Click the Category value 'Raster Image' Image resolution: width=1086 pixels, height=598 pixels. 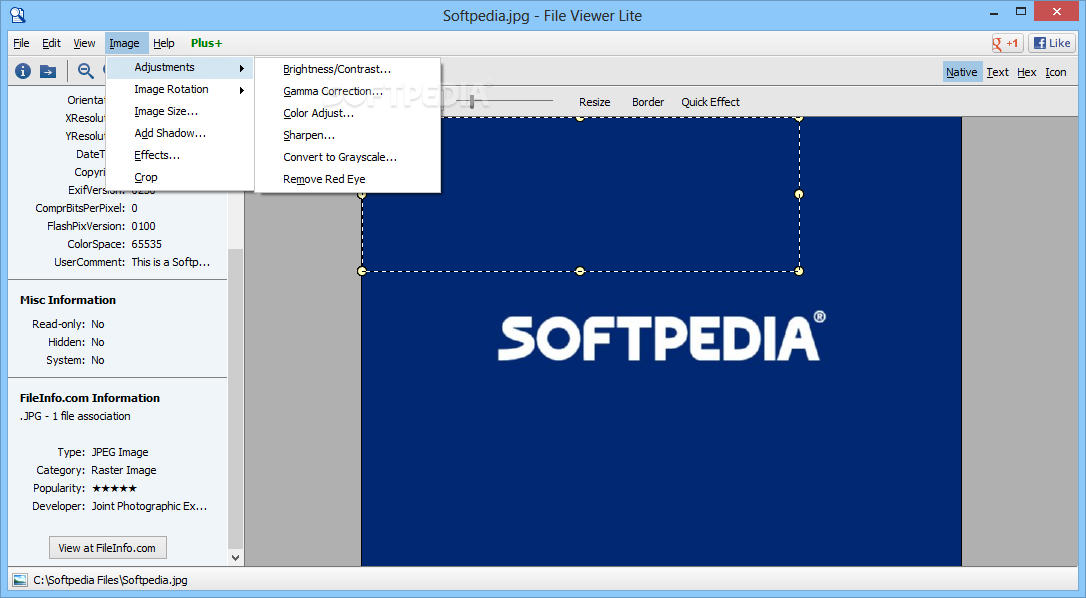[x=124, y=470]
